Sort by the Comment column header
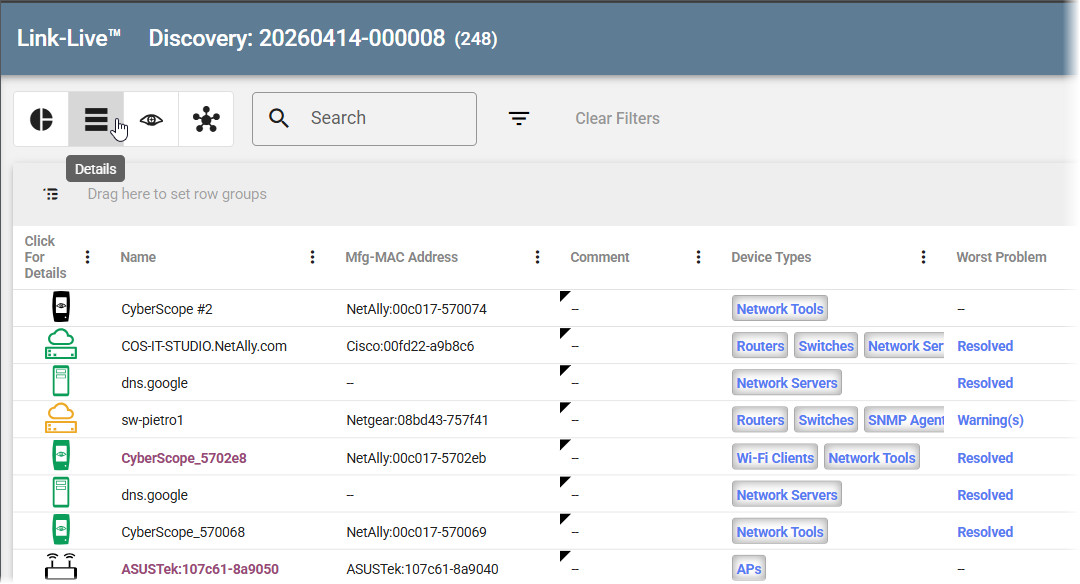This screenshot has height=584, width=1080. click(x=599, y=257)
